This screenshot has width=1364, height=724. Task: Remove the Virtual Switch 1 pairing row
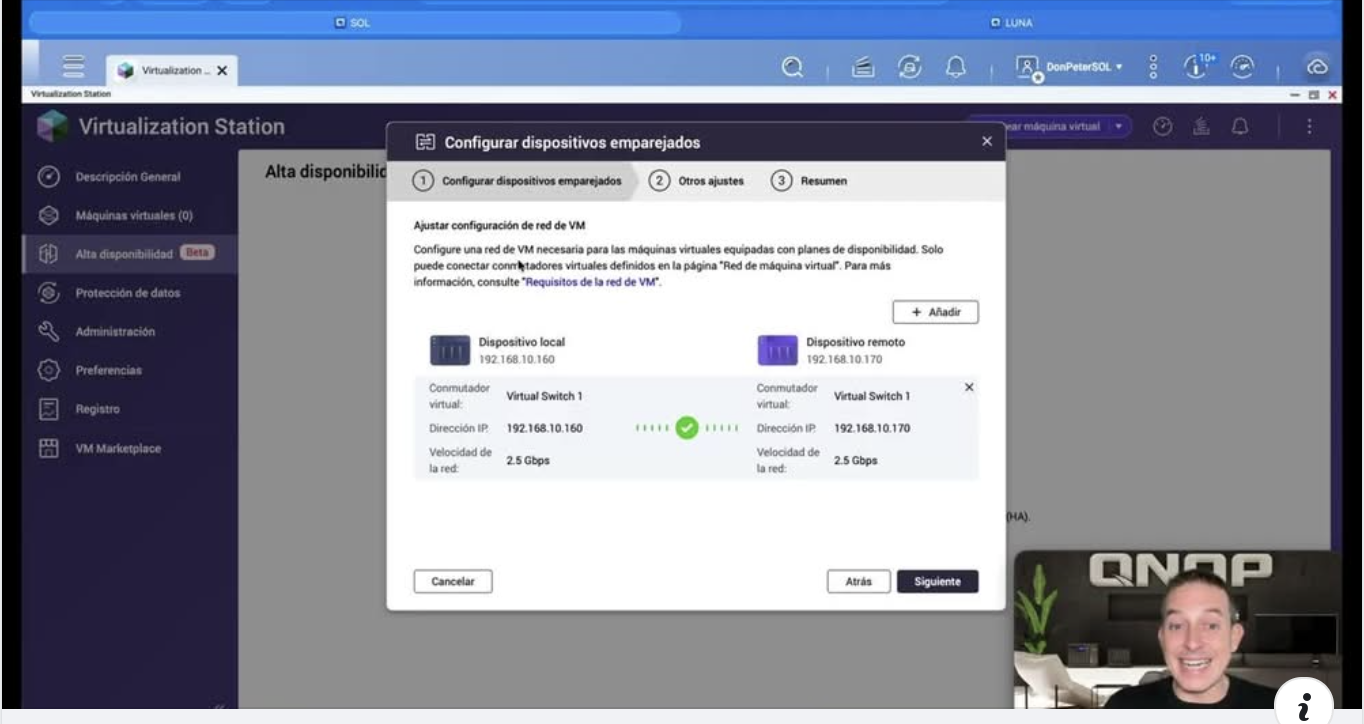point(968,387)
